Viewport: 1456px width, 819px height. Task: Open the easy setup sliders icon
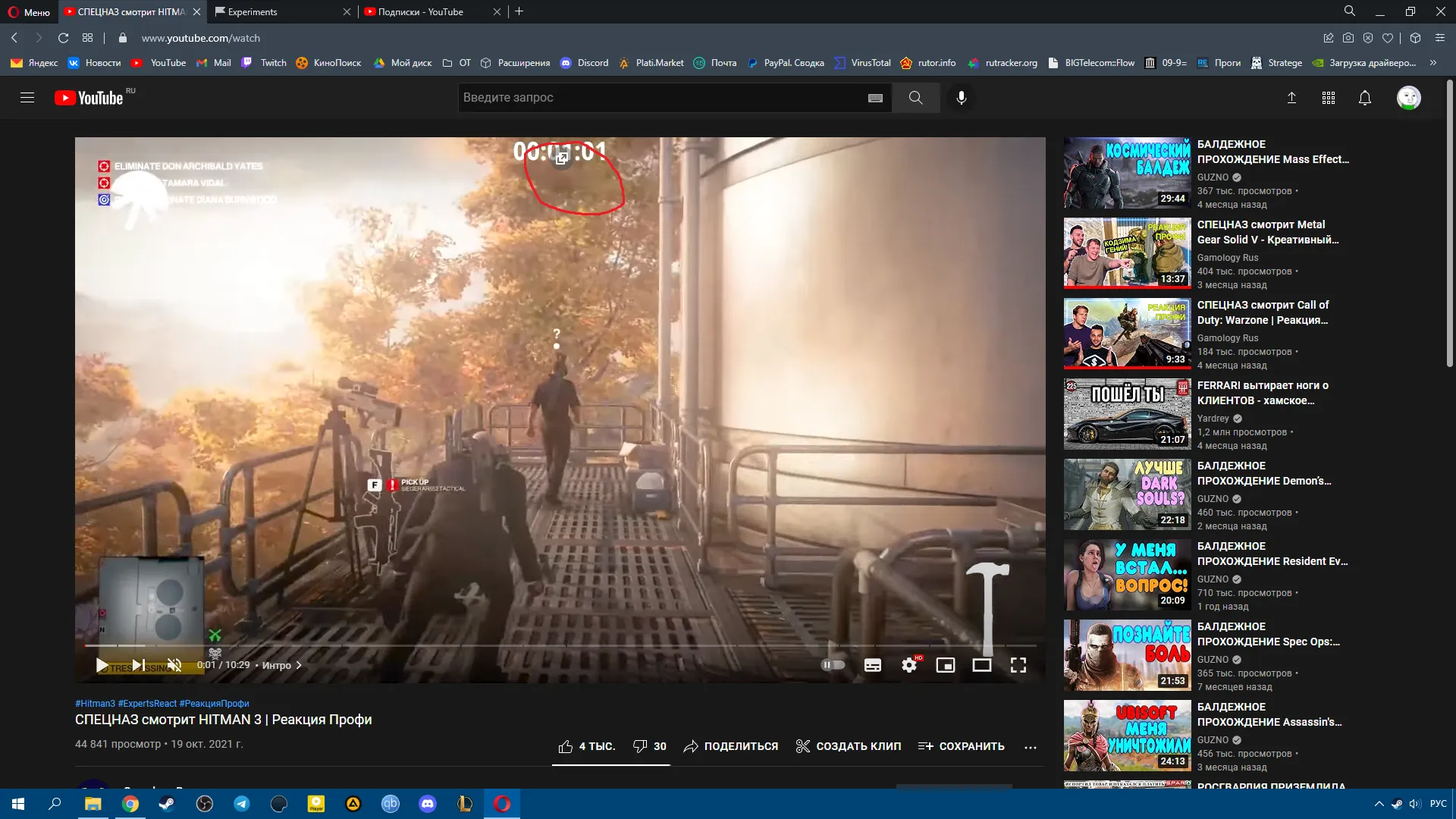coord(1439,38)
